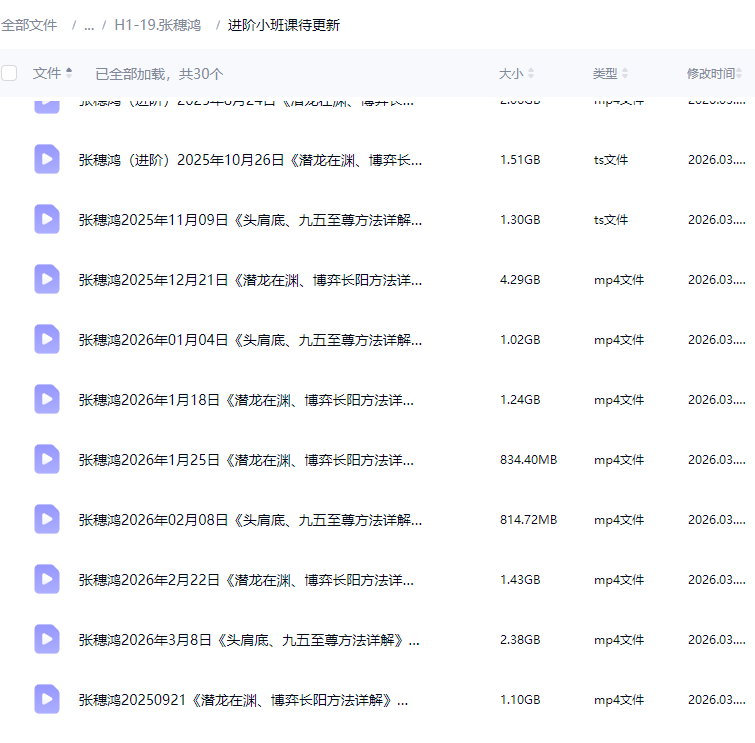The height and width of the screenshot is (743, 755).
Task: Click ts文件 type of 11月09日 row
Action: 611,220
